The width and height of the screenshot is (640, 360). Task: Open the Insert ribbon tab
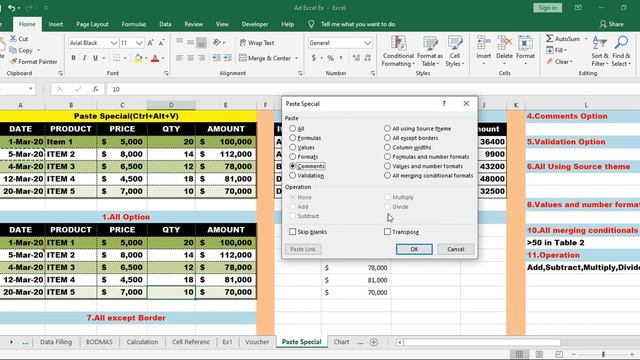56,24
